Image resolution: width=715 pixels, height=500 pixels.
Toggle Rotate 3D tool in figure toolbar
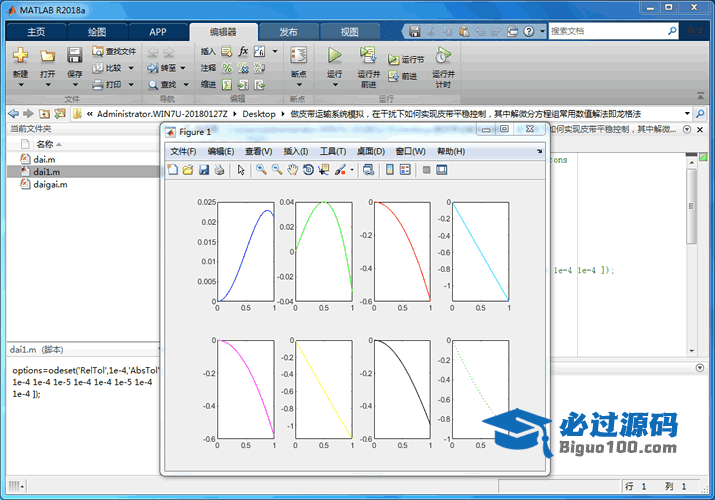click(308, 170)
